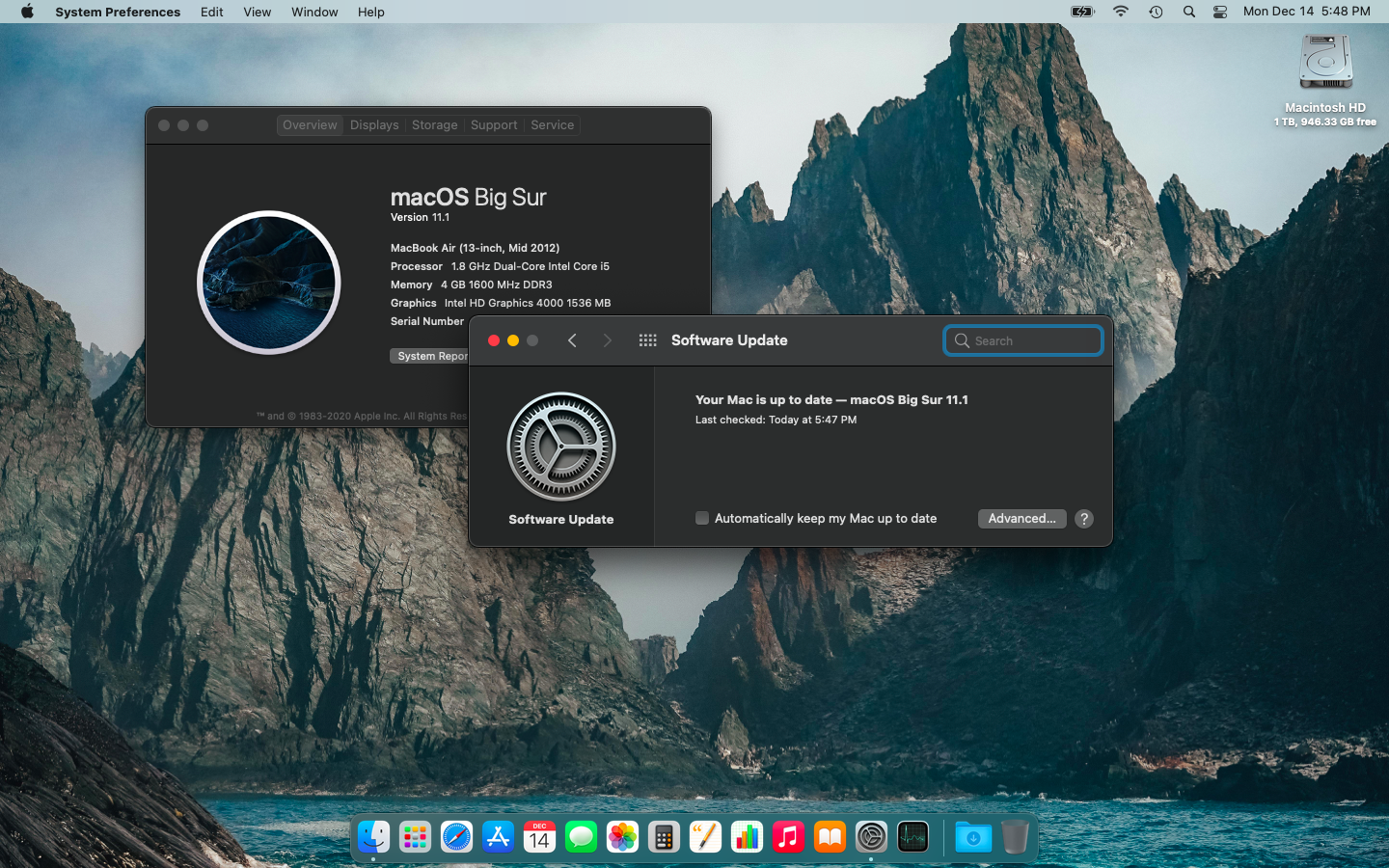The height and width of the screenshot is (868, 1389).
Task: Select the Macintosh HD desktop icon
Action: [x=1325, y=64]
